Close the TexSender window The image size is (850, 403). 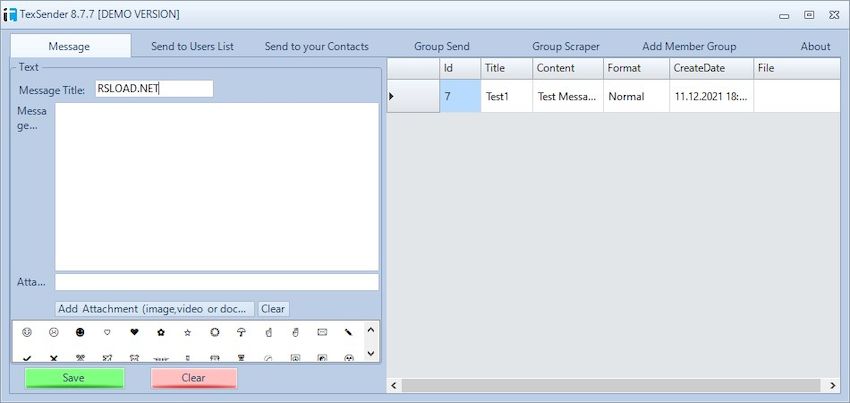[834, 15]
